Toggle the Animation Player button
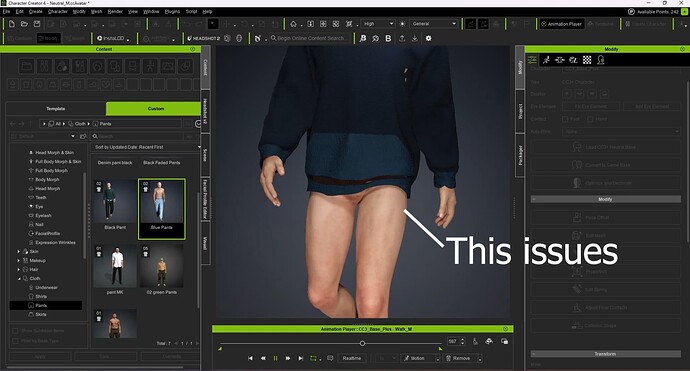The height and width of the screenshot is (371, 690). (x=562, y=24)
